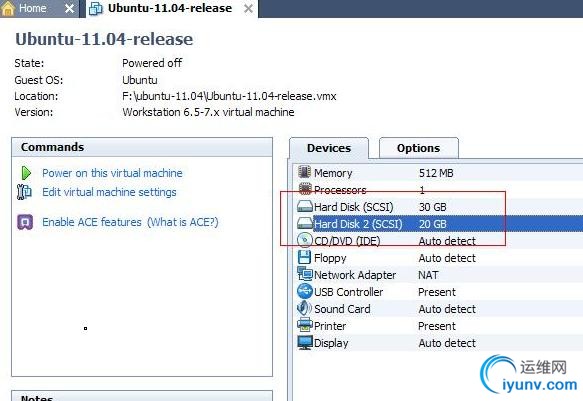Click the purple ACE features icon
583x401 pixels.
25,222
